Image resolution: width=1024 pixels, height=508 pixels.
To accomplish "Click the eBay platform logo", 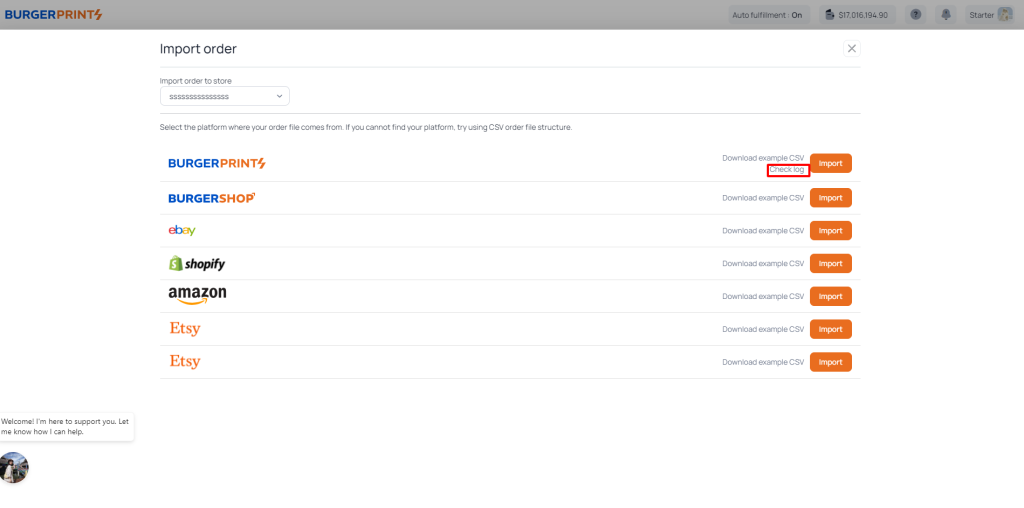I will pos(182,230).
